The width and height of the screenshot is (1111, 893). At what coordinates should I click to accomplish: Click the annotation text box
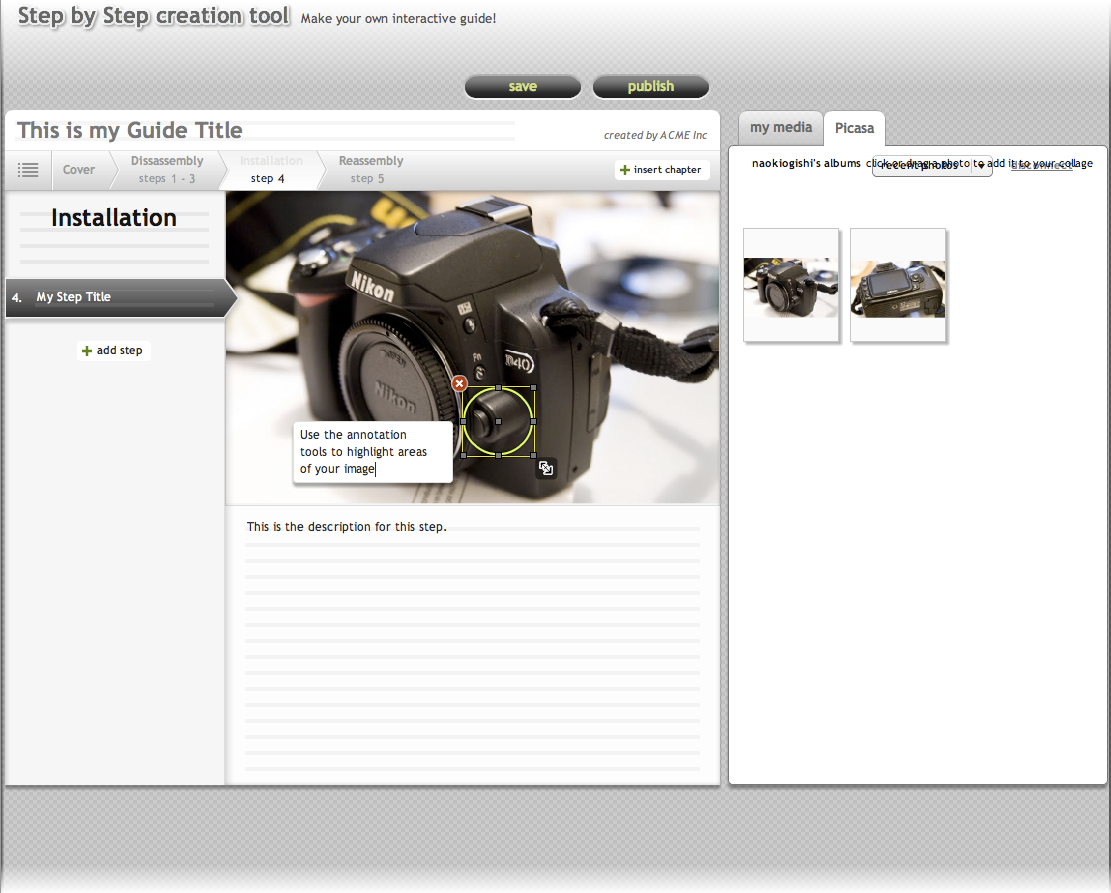(x=373, y=452)
